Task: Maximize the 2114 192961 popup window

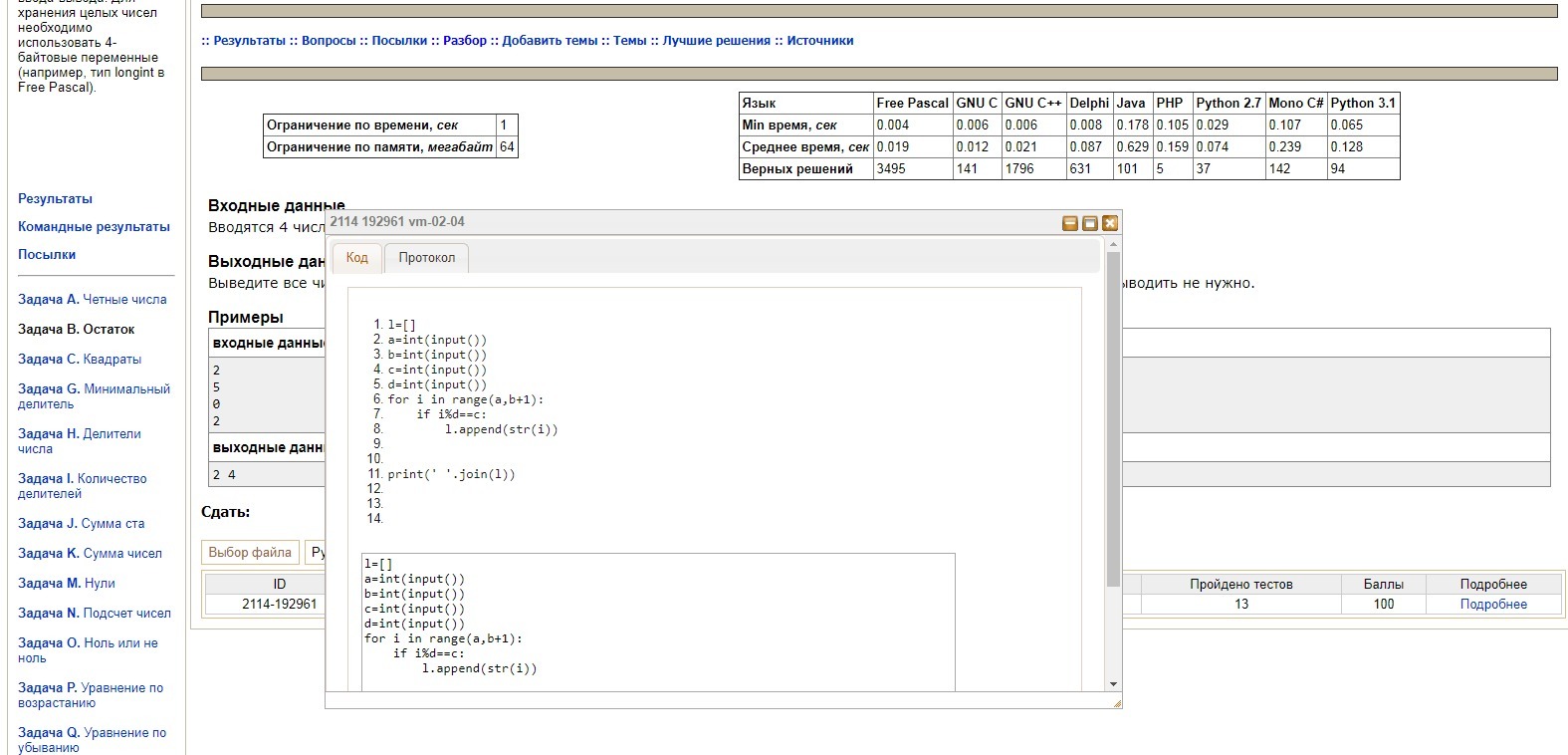Action: point(1090,223)
